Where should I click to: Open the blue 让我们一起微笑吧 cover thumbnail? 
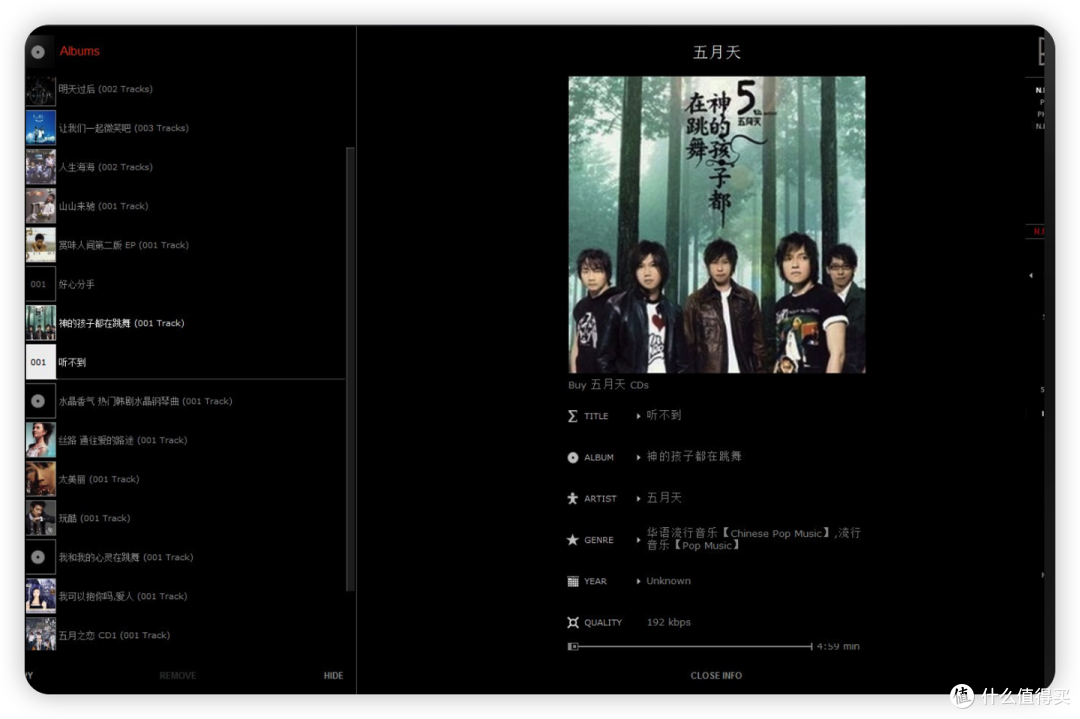click(x=41, y=128)
